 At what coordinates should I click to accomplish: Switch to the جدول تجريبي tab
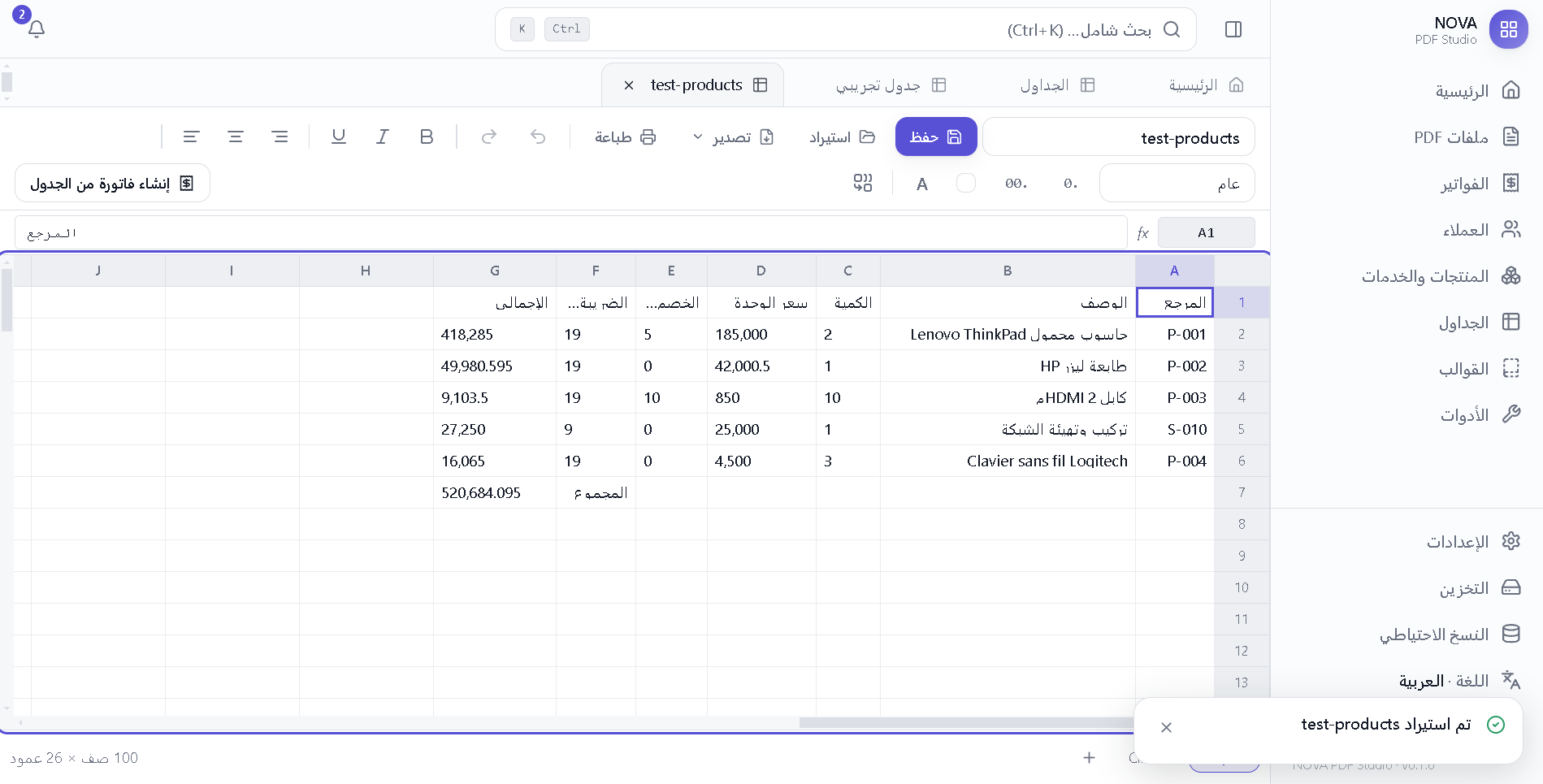click(891, 84)
